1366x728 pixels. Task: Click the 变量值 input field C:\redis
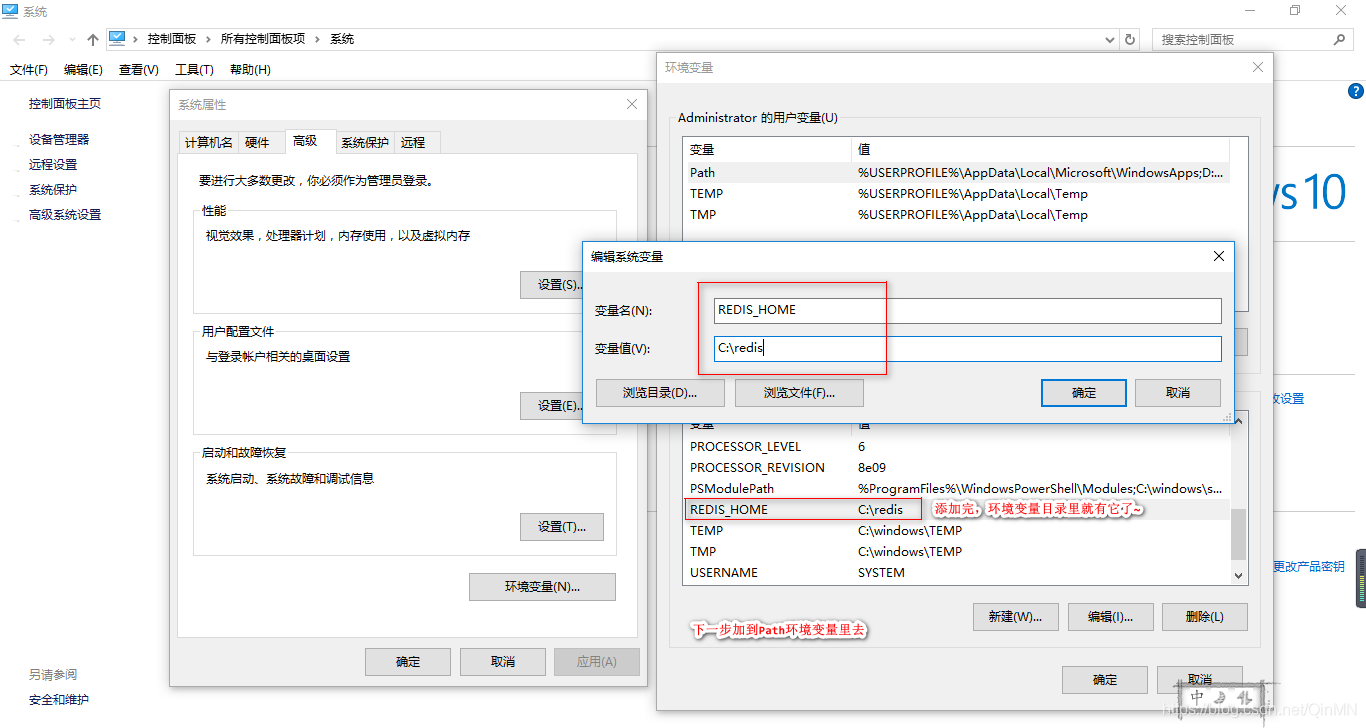(x=967, y=349)
